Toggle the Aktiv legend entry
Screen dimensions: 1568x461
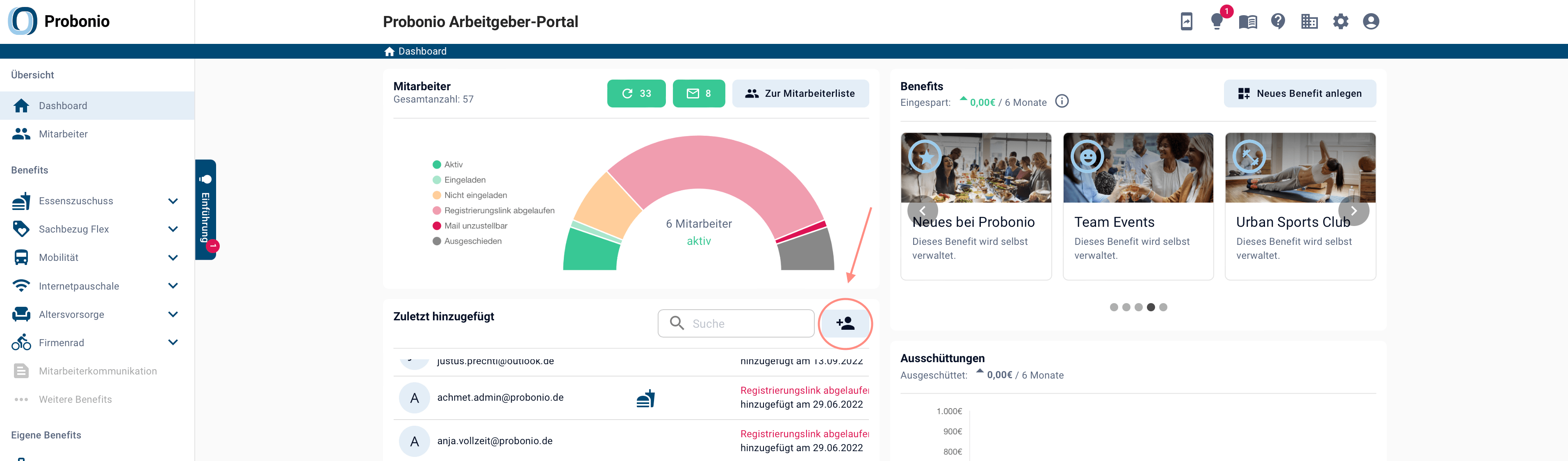[447, 164]
